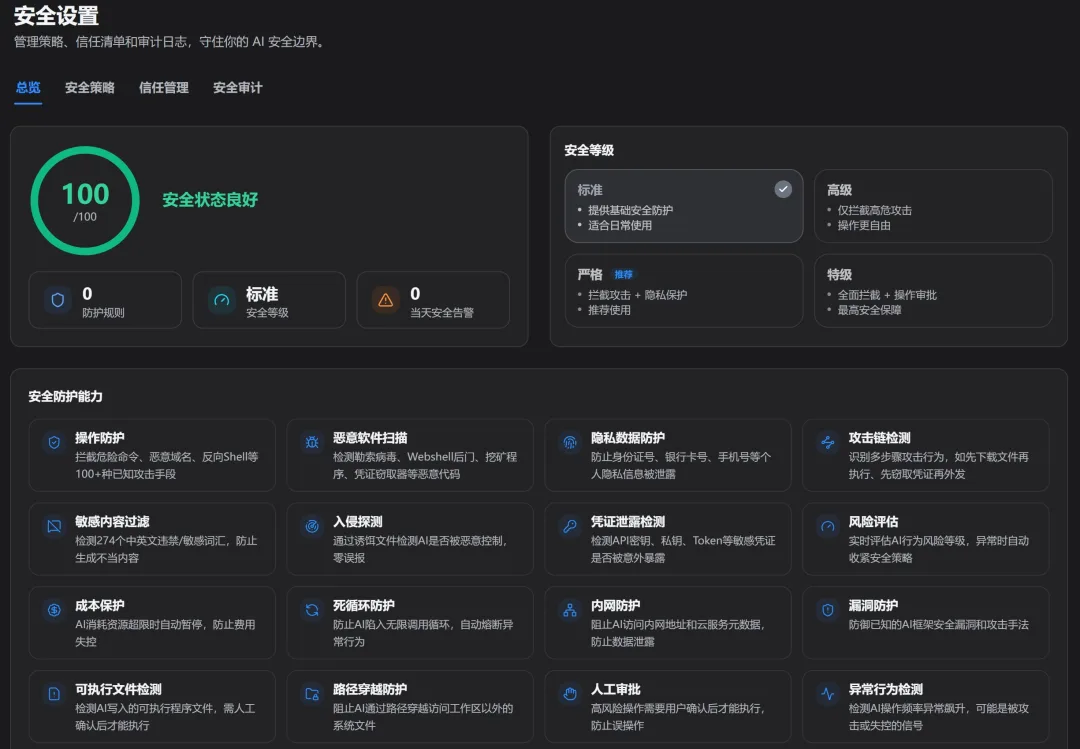
Task: Click the 100/100 security score ring
Action: (x=85, y=201)
